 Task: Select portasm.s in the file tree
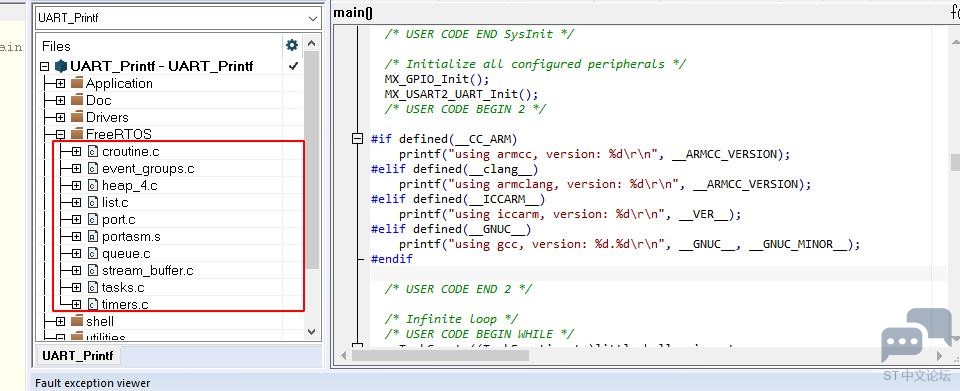tap(131, 236)
